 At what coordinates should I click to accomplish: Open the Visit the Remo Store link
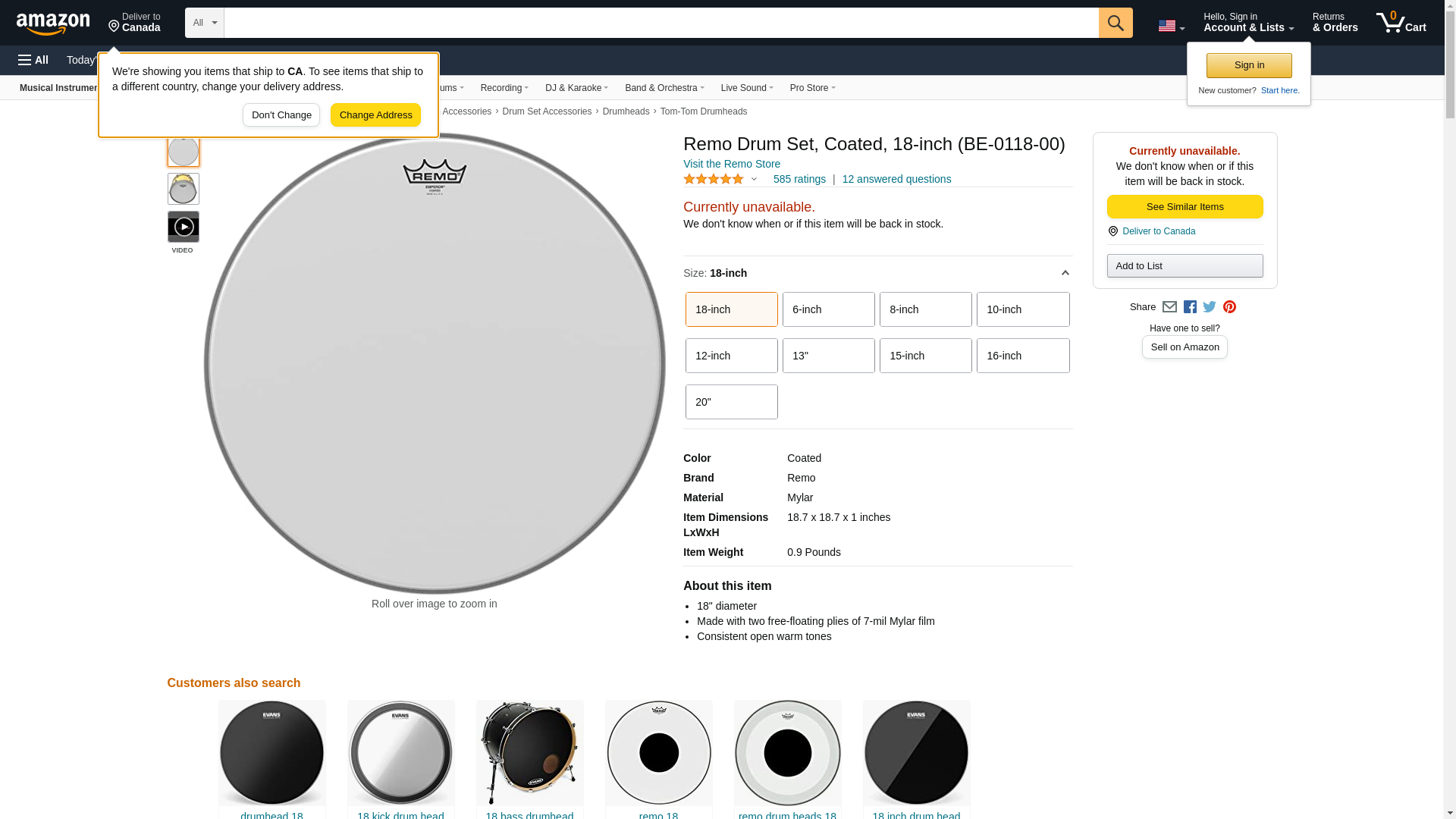pyautogui.click(x=731, y=164)
